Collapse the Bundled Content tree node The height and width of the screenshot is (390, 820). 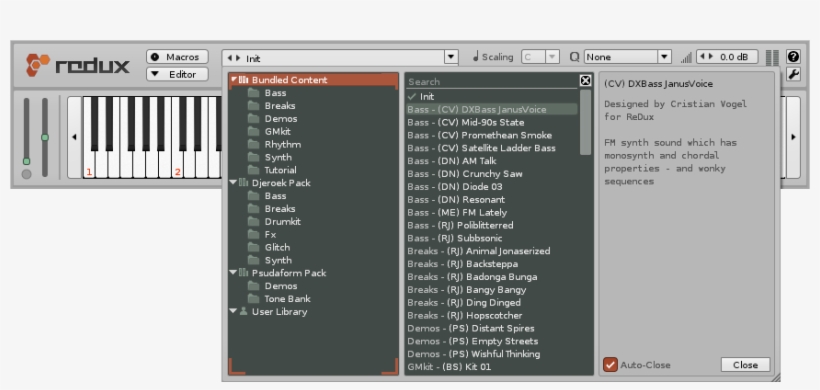pyautogui.click(x=233, y=80)
